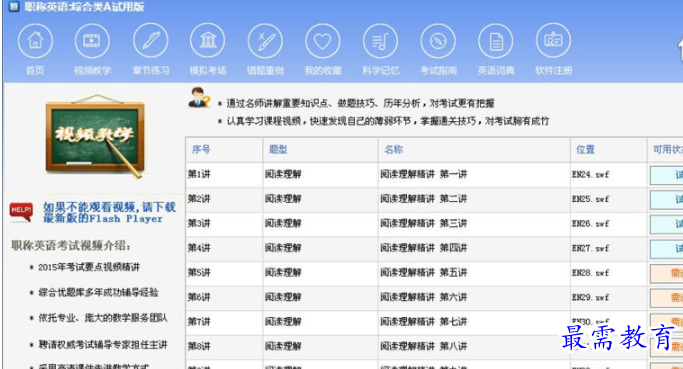This screenshot has width=683, height=369.
Task: Click orange register button for 第5讲 row
Action: [666, 273]
